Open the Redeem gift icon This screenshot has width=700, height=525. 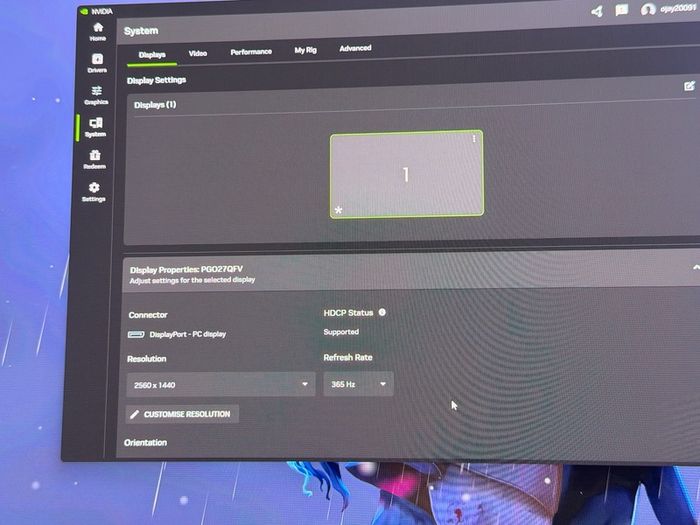point(95,159)
